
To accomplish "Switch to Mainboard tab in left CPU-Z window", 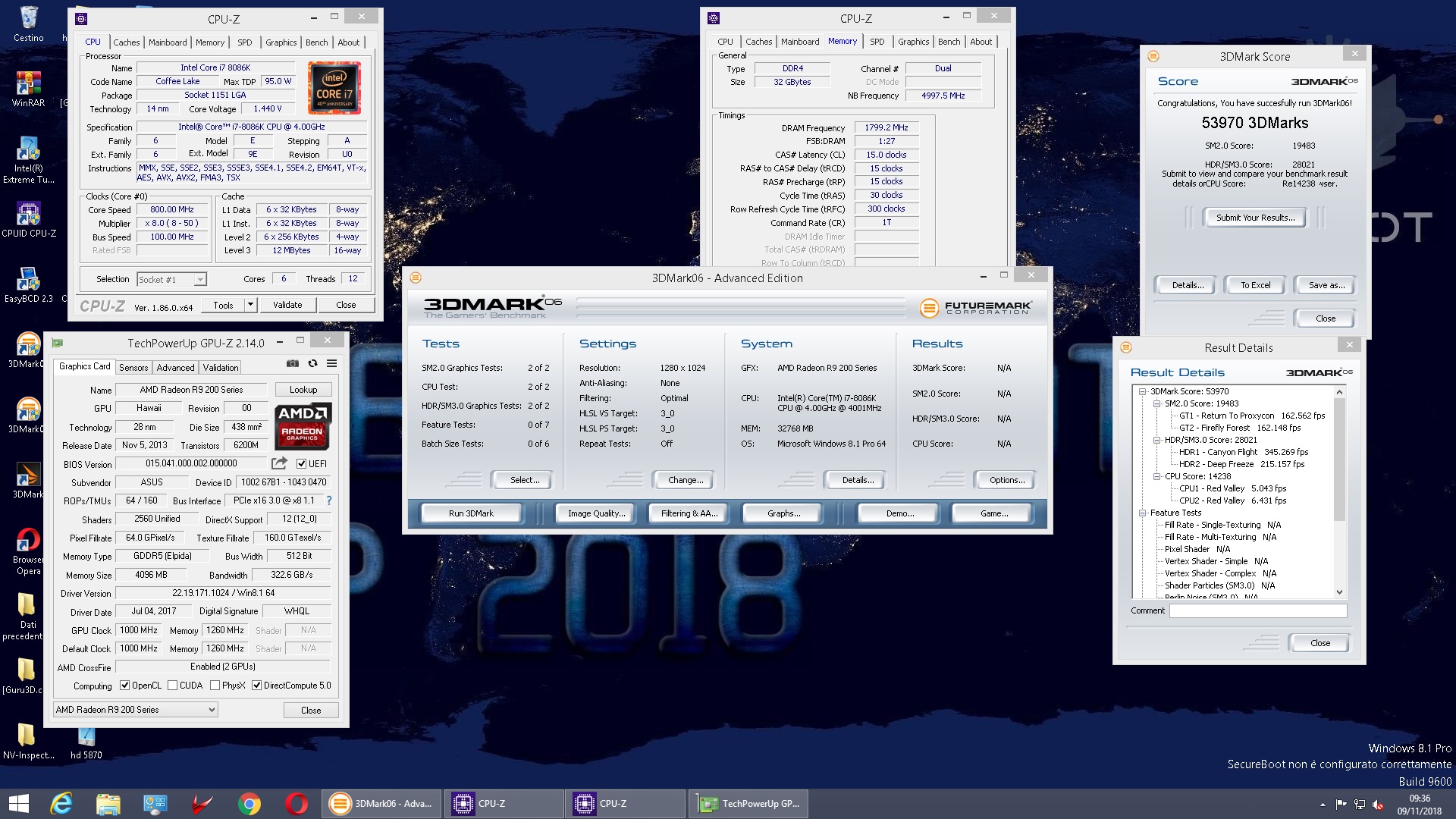I will 168,42.
